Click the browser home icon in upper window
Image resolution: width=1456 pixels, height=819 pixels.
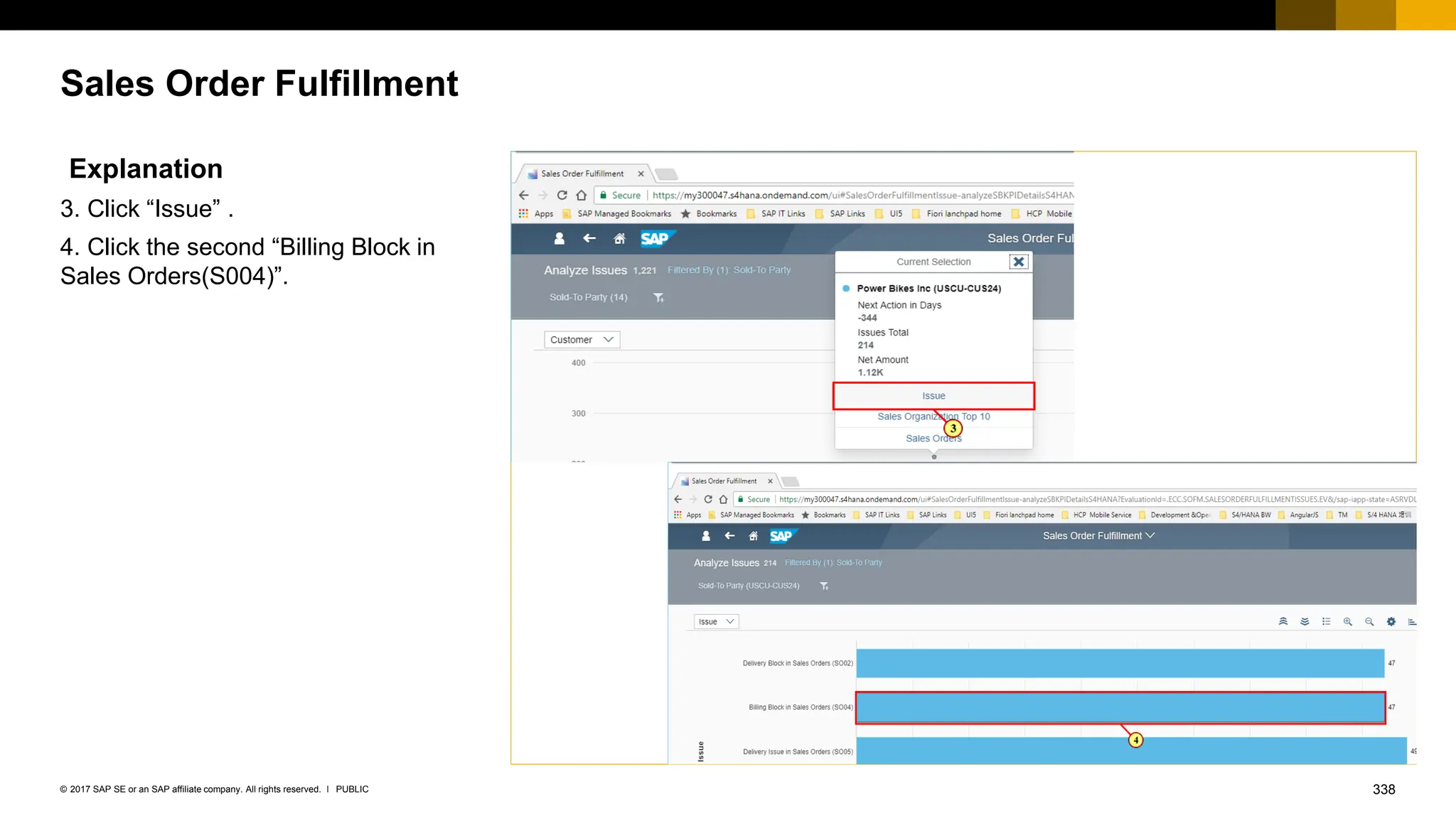(x=582, y=195)
